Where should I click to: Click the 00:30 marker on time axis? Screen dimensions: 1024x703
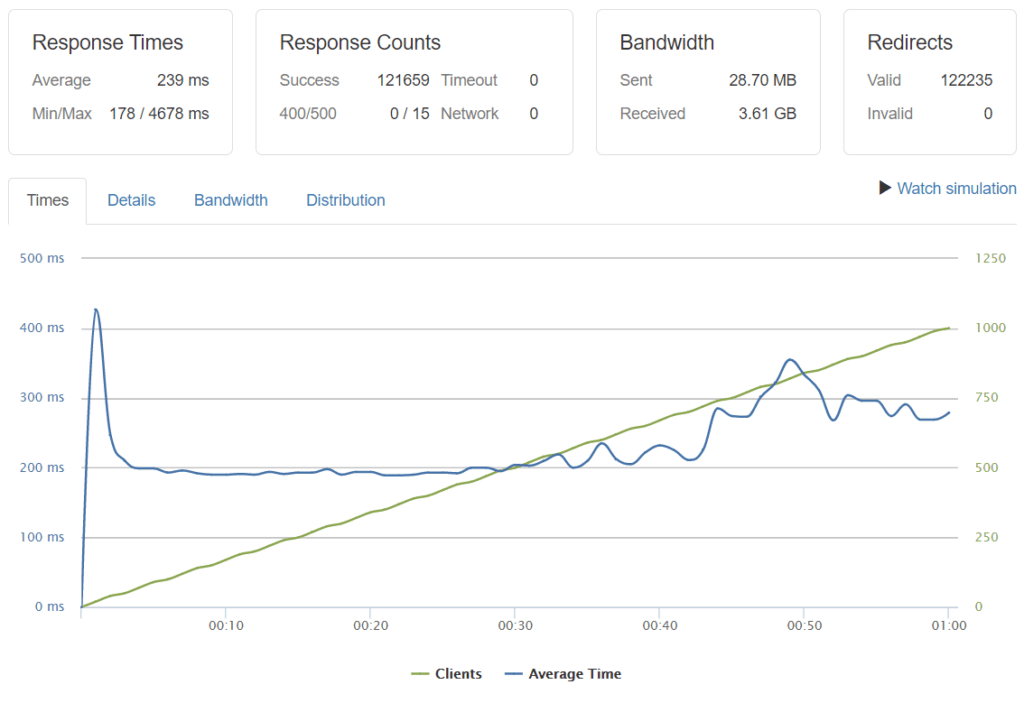(x=514, y=626)
